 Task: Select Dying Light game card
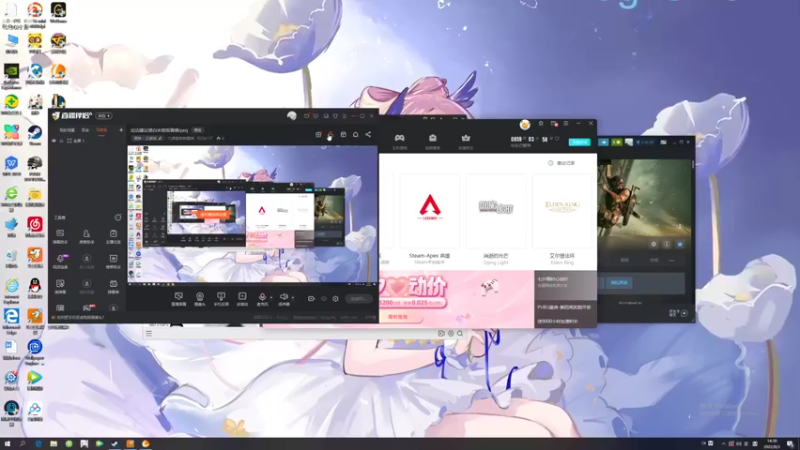pos(496,219)
